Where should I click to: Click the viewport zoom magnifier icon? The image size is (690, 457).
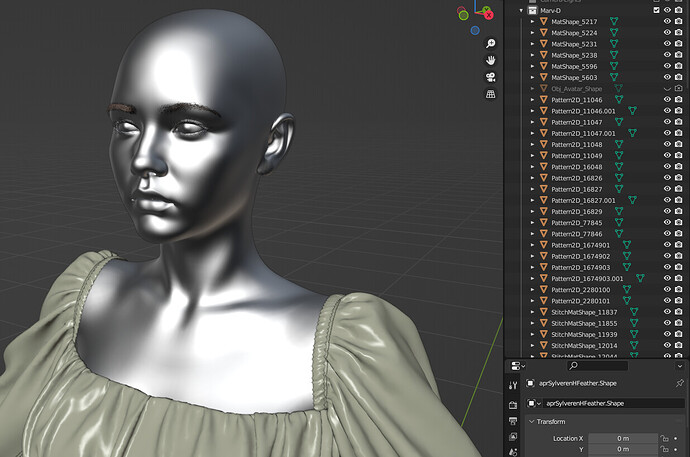tap(490, 43)
